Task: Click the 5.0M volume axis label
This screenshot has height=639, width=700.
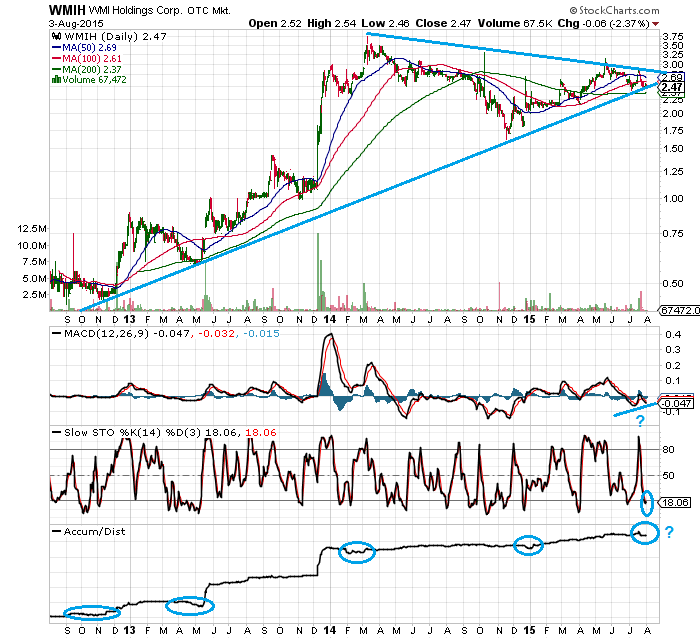Action: pos(34,278)
